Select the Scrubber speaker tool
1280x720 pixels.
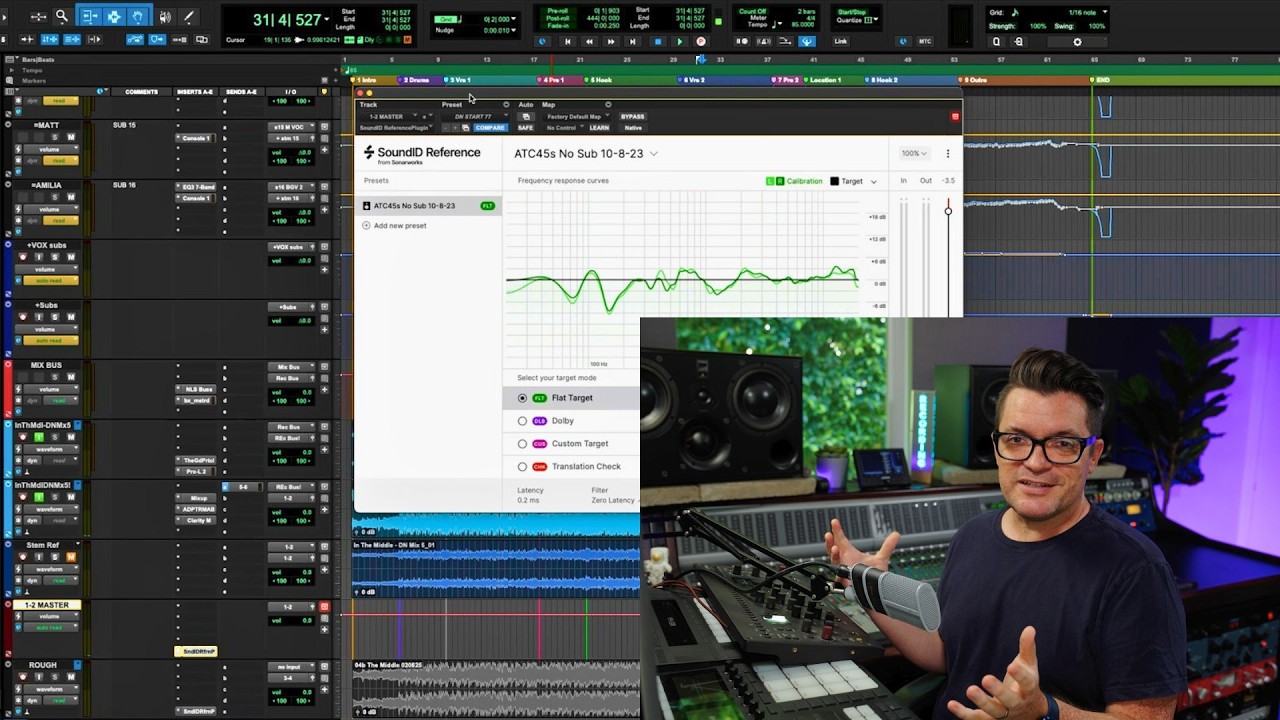(164, 16)
